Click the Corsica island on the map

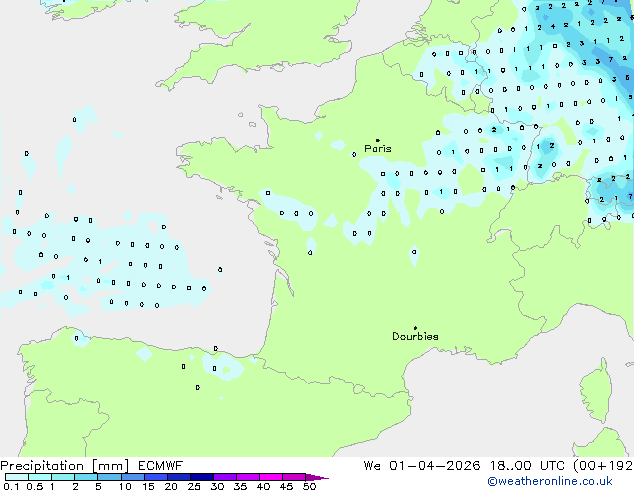point(598,391)
